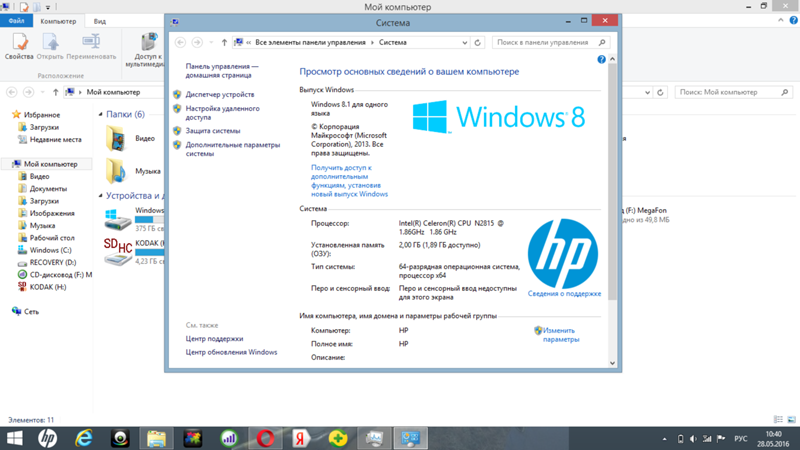Click link to get new Windows edition features
Image resolution: width=800 pixels, height=450 pixels.
349,181
